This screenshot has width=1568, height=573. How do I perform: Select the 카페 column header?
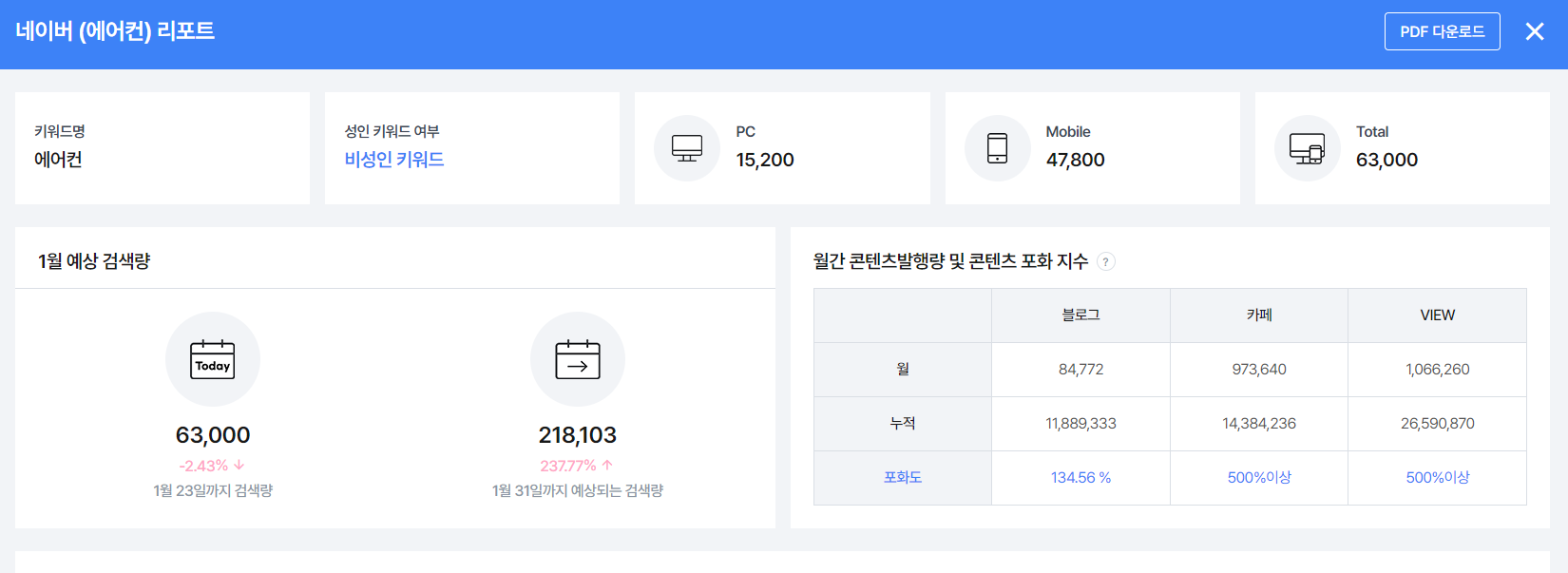point(1259,315)
